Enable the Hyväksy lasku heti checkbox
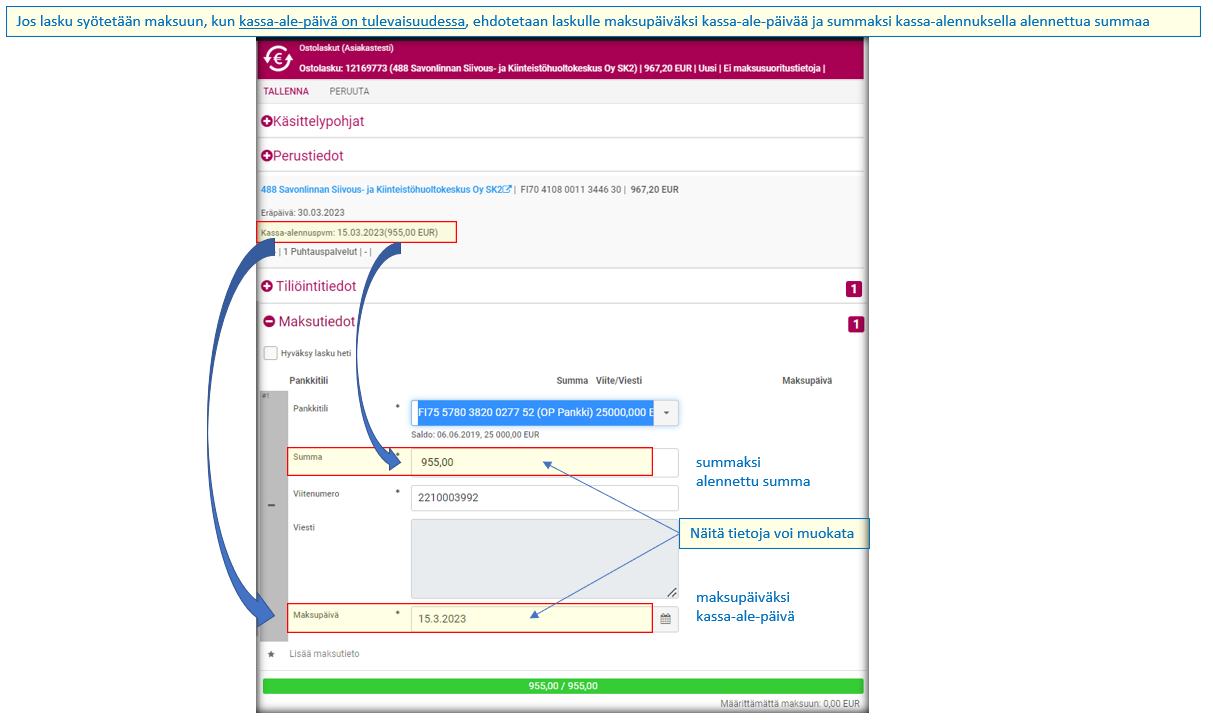Screen dimensions: 1213x720 click(x=271, y=353)
